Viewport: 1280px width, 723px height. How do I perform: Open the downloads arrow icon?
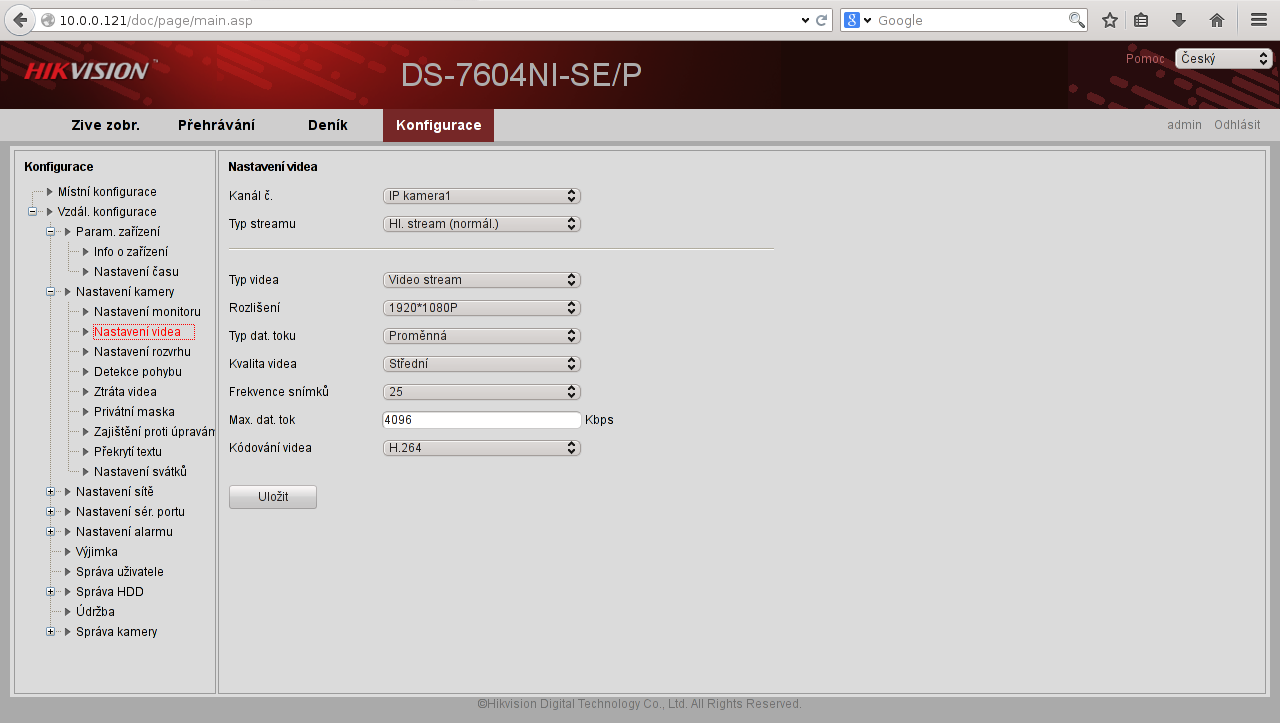click(x=1179, y=20)
